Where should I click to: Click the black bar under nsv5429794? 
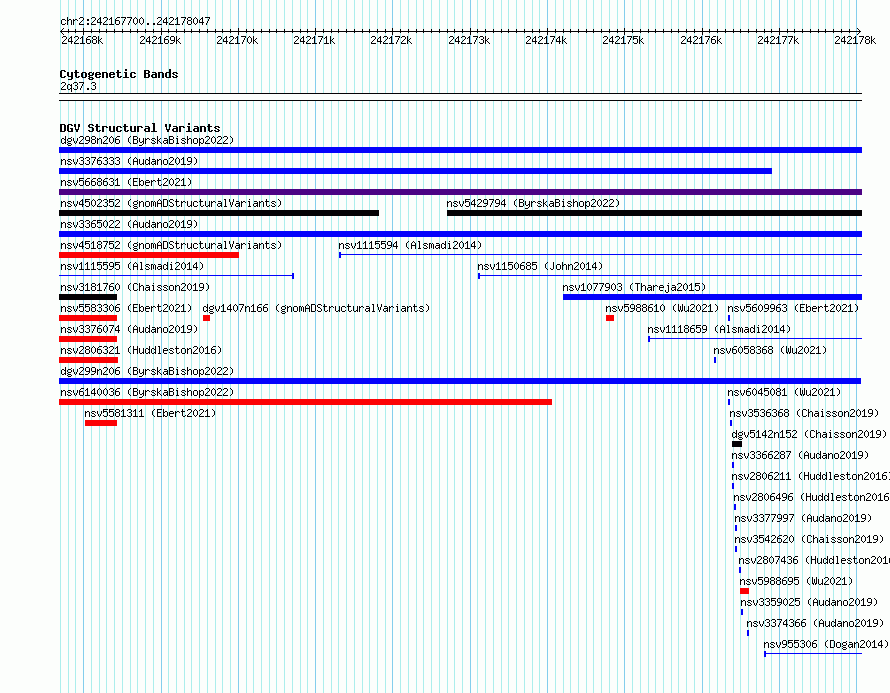click(654, 213)
